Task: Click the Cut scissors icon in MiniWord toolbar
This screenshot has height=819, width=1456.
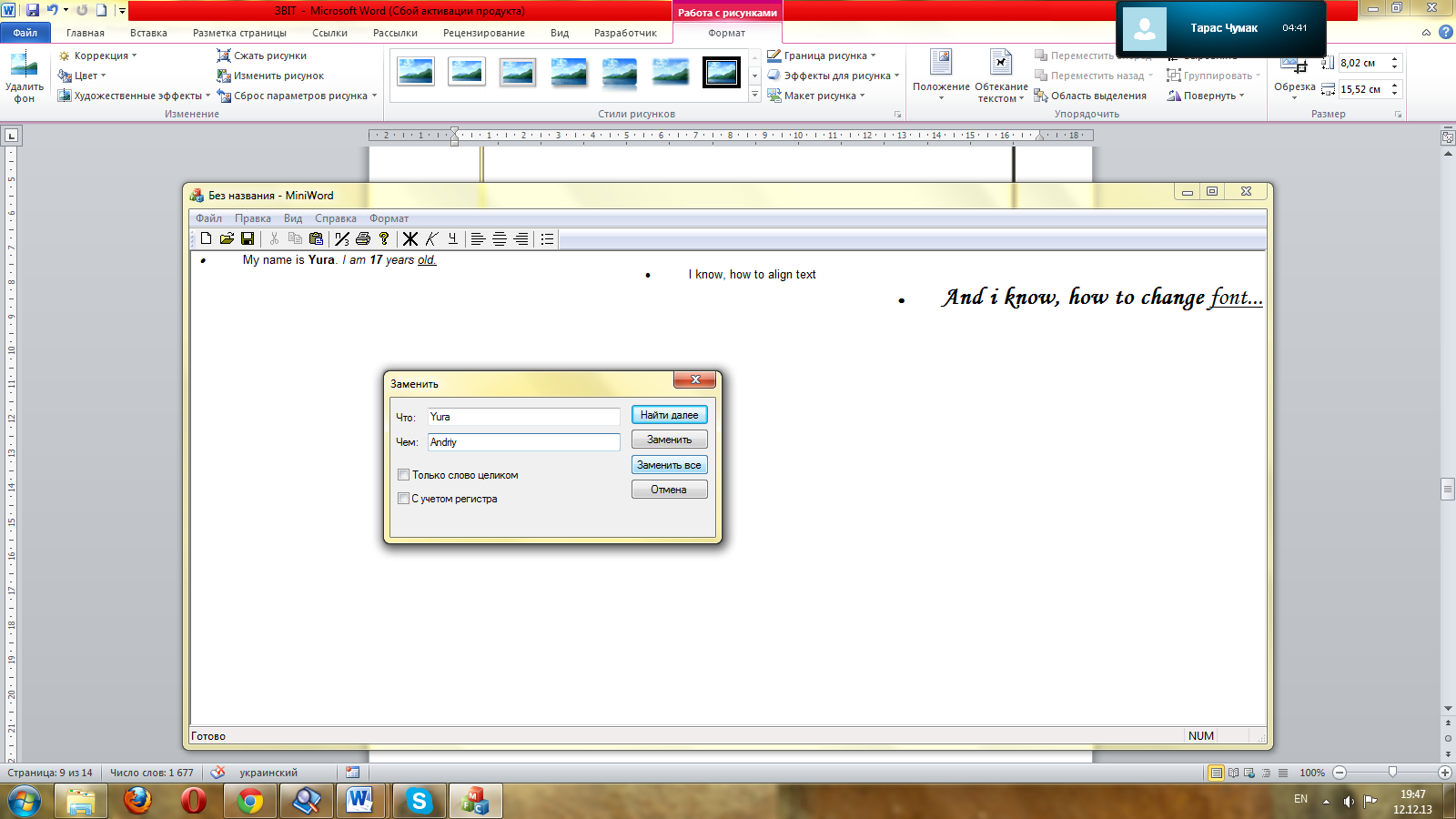Action: pyautogui.click(x=274, y=238)
